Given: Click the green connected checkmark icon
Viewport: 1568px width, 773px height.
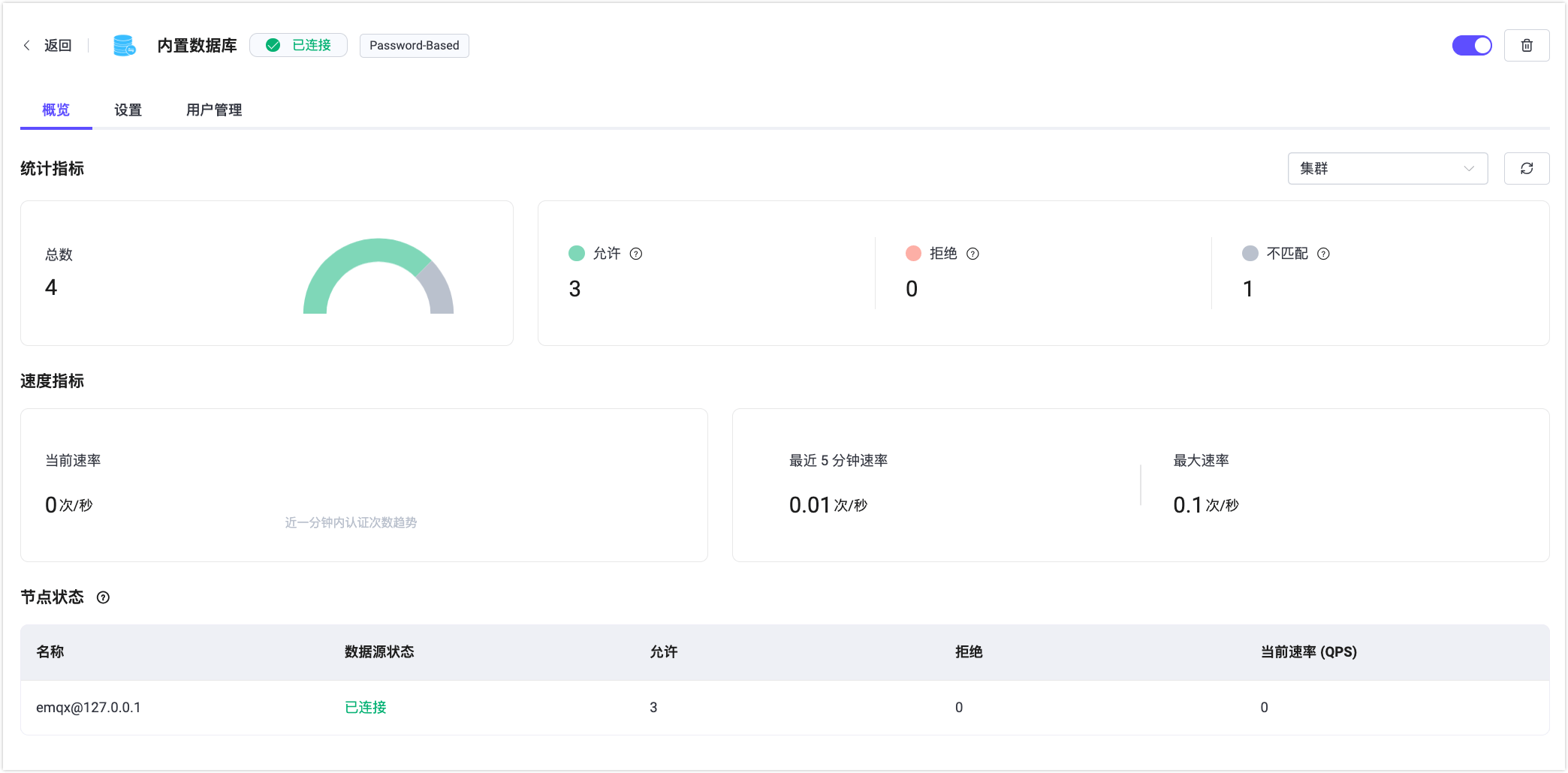Looking at the screenshot, I should pos(273,46).
